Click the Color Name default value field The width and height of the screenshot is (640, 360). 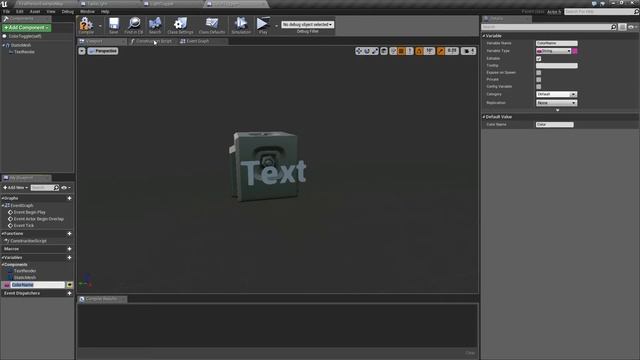point(555,124)
